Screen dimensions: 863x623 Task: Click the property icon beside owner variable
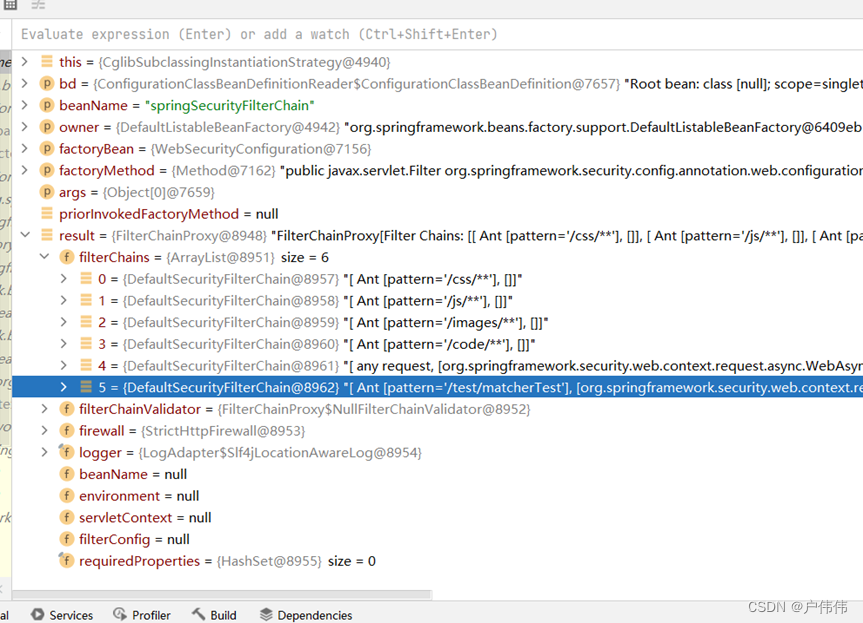point(46,127)
